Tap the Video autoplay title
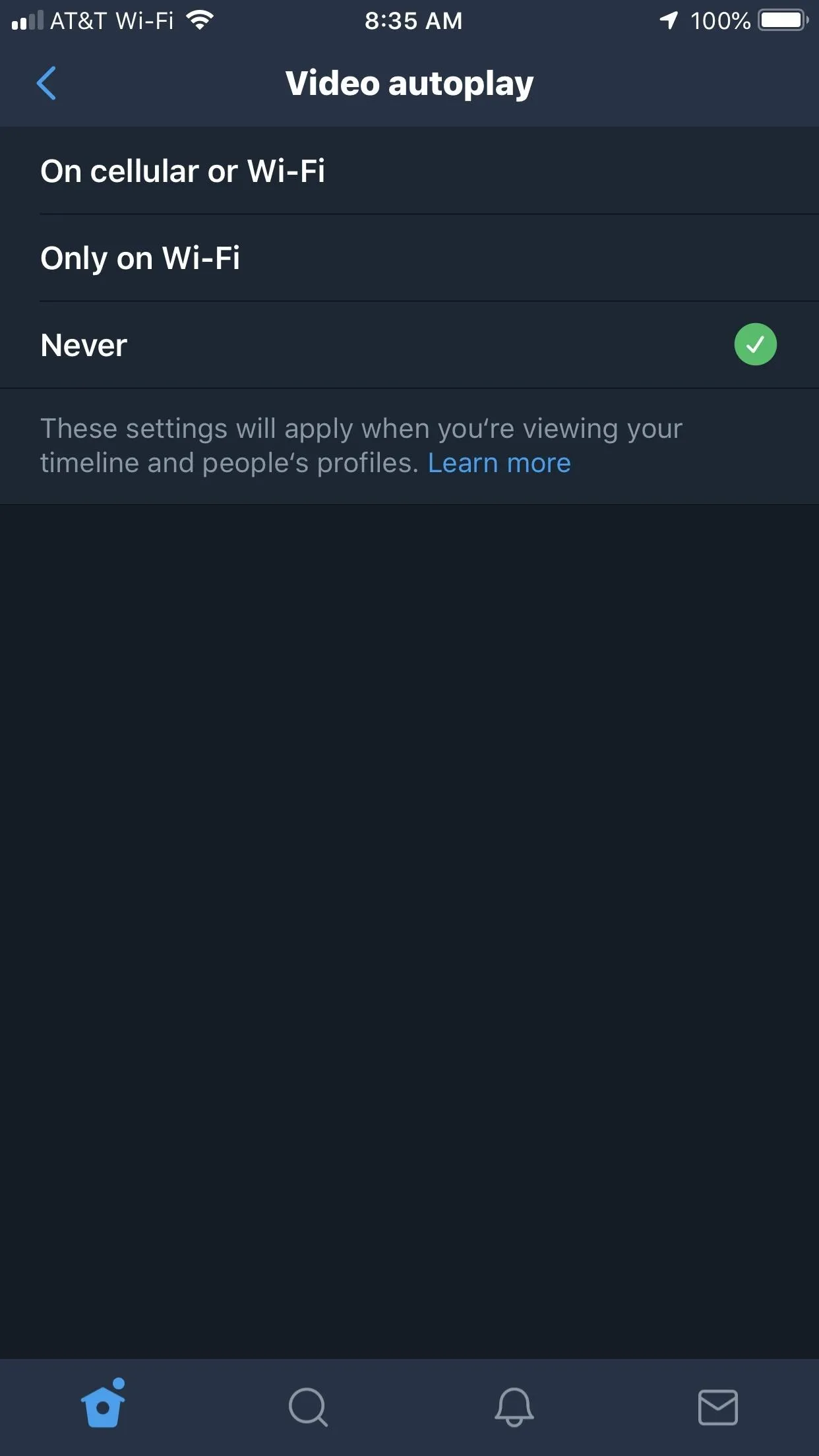 click(409, 84)
